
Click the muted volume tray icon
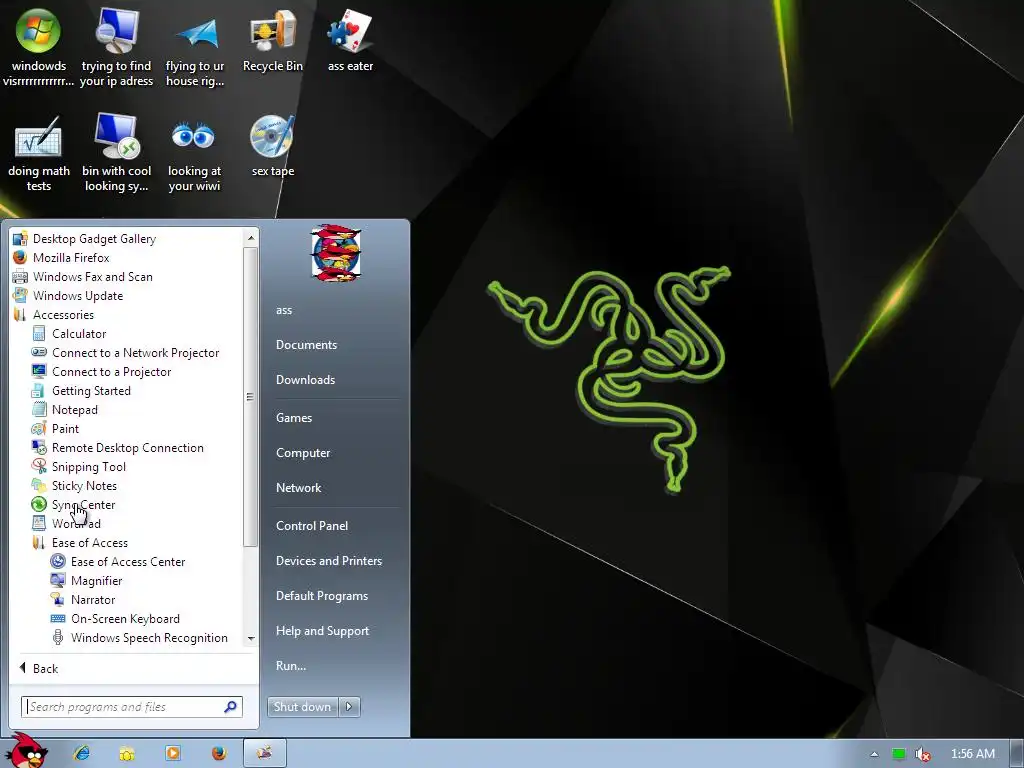[922, 754]
